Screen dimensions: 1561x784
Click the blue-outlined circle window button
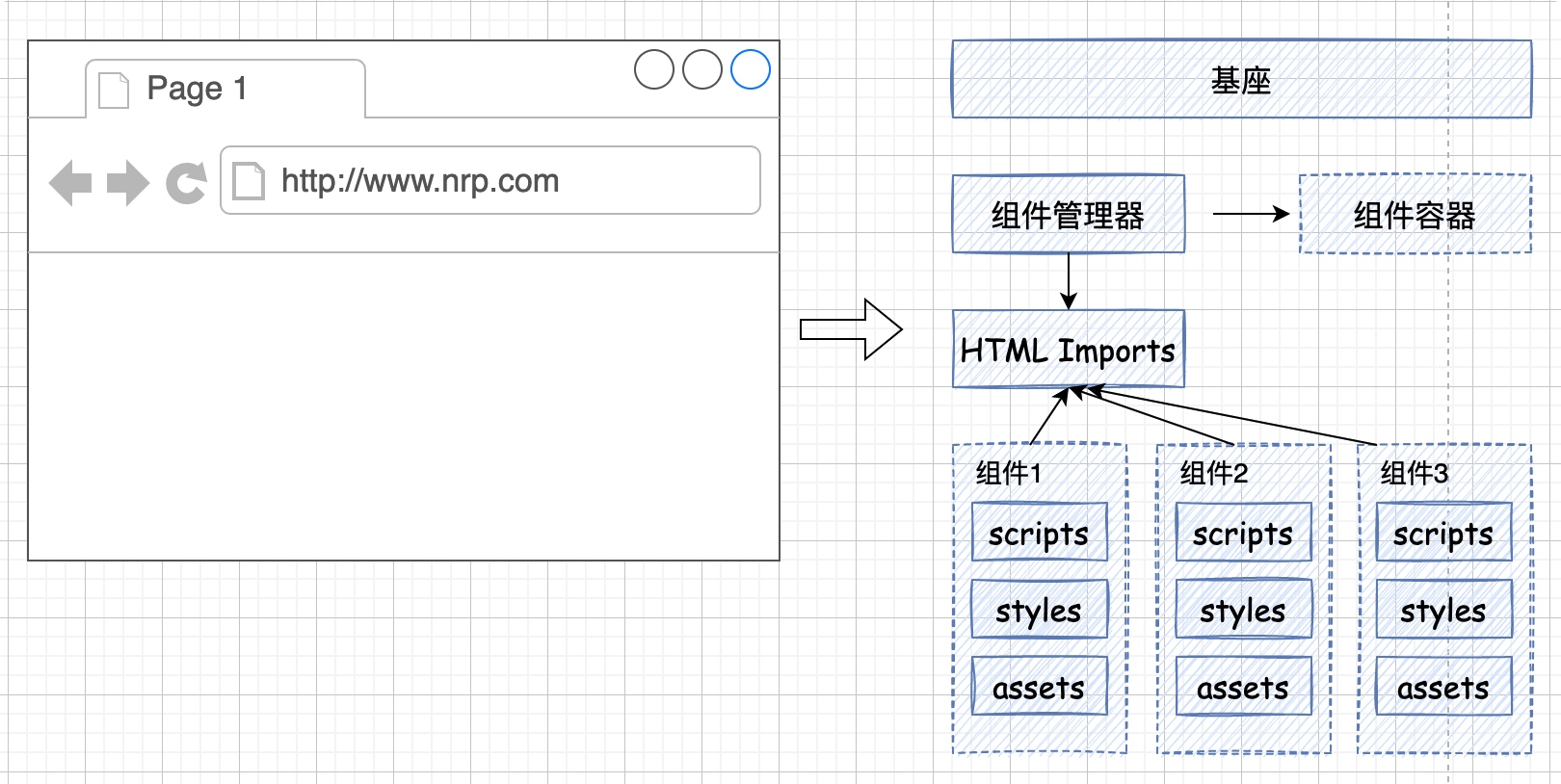[x=751, y=69]
